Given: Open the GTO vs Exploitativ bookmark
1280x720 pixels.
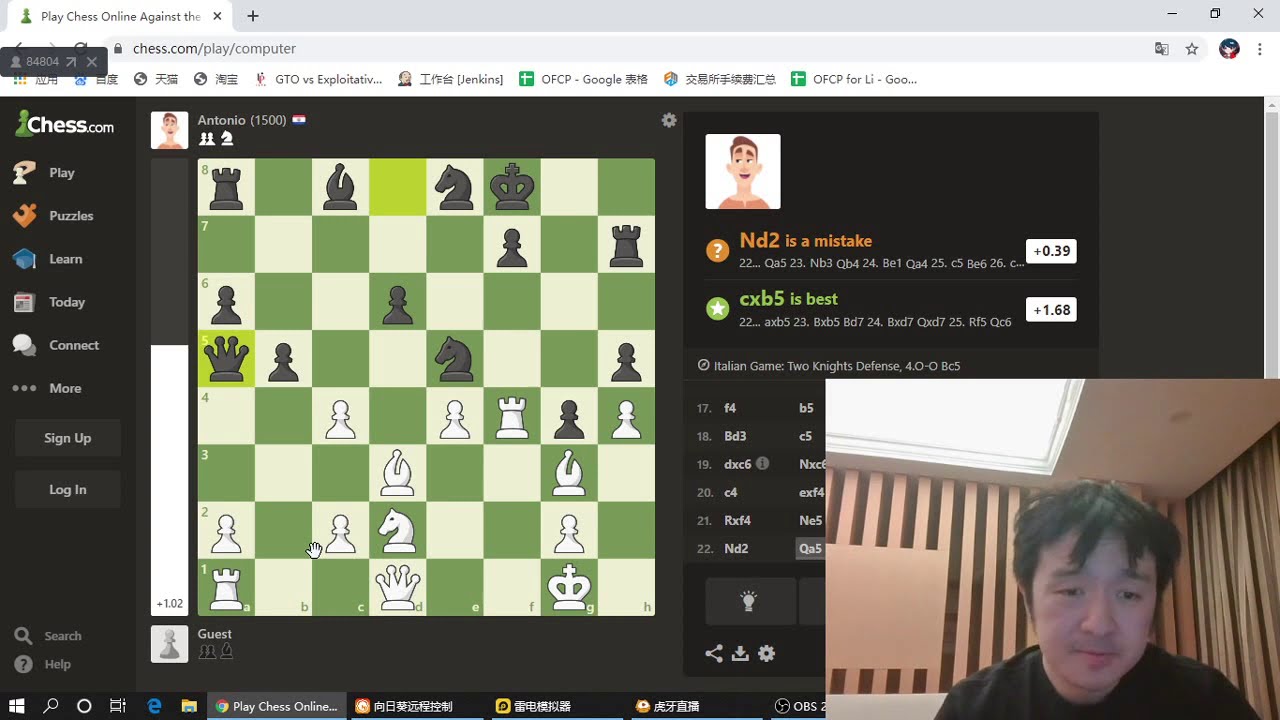Looking at the screenshot, I should coord(318,79).
